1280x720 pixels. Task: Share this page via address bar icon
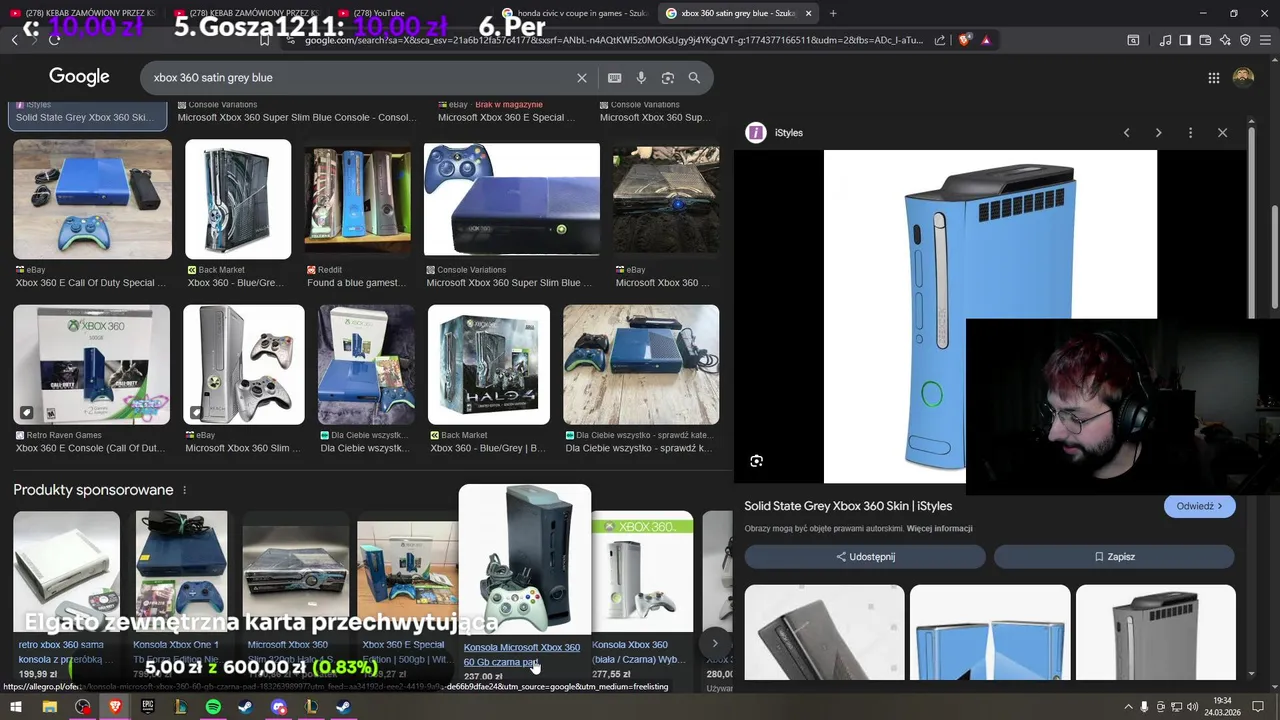click(x=940, y=40)
